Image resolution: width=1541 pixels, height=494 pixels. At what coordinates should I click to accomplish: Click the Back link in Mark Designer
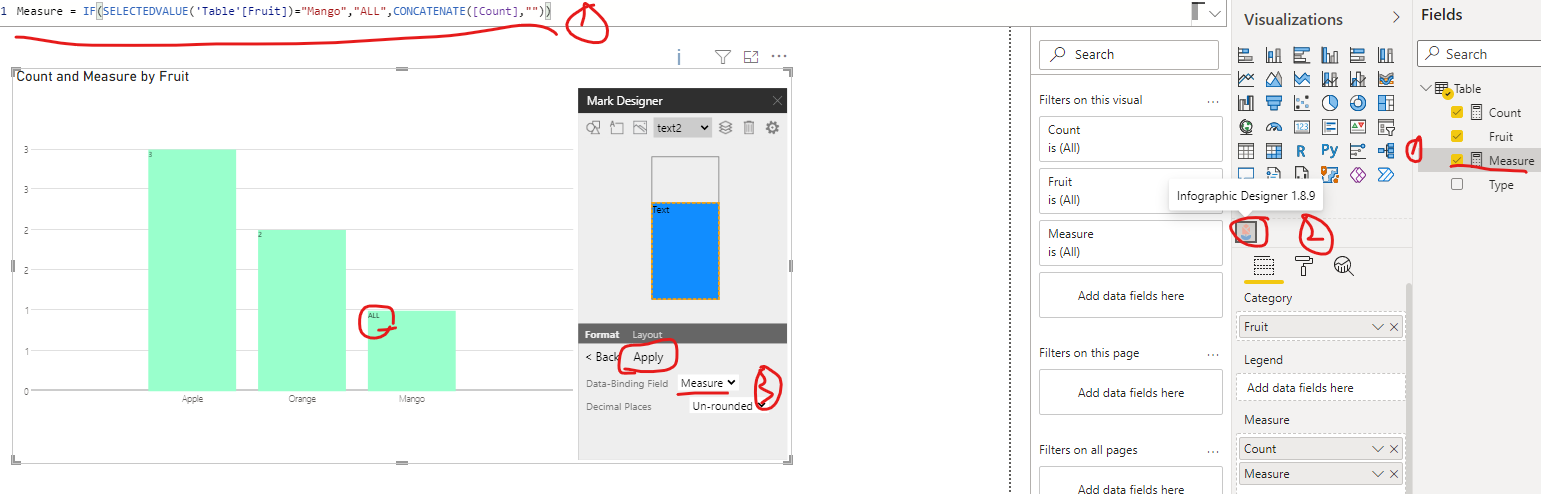click(602, 357)
